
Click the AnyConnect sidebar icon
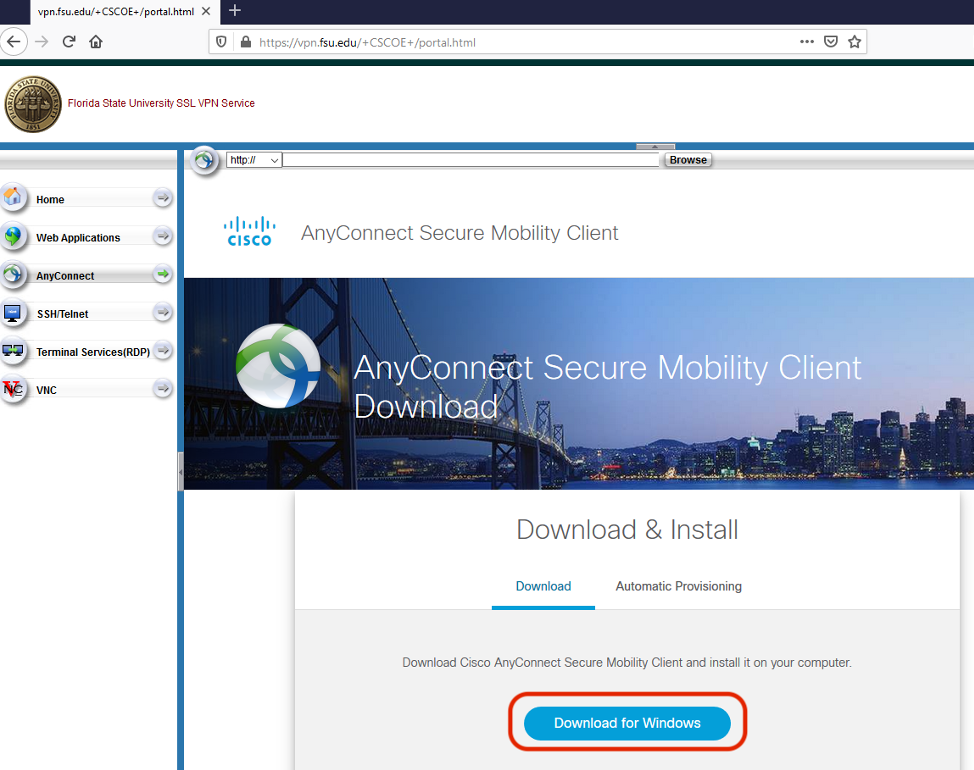[x=13, y=274]
